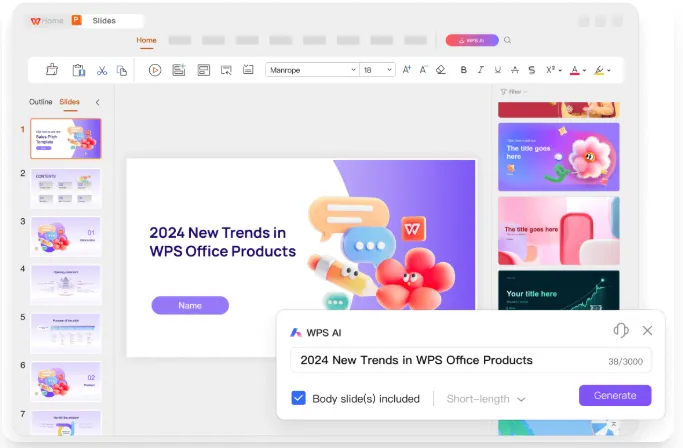Screen dimensions: 683x448
Task: Click the slide section icon with cursor
Action: coord(226,70)
